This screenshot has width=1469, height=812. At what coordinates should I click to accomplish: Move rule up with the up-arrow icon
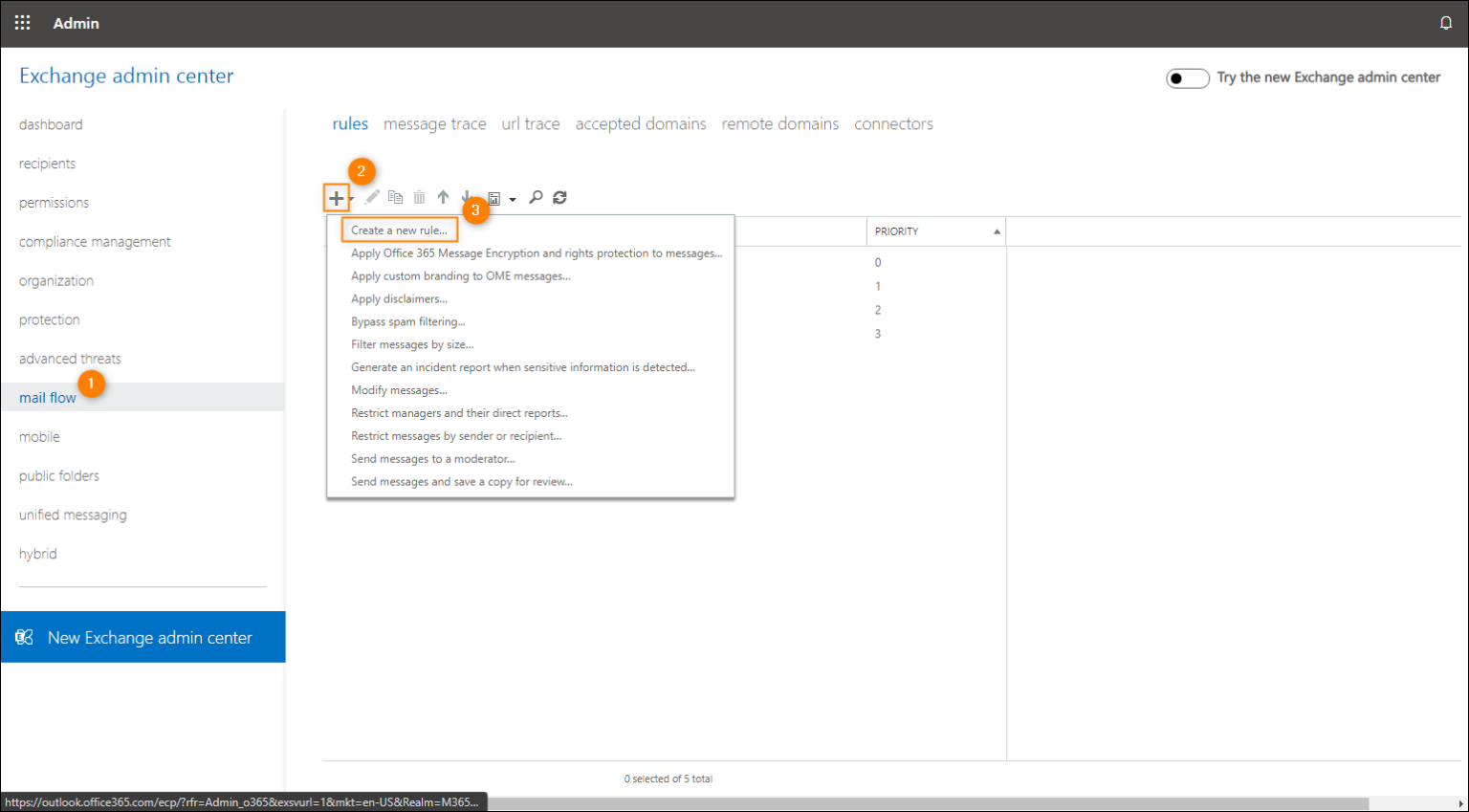click(x=443, y=197)
